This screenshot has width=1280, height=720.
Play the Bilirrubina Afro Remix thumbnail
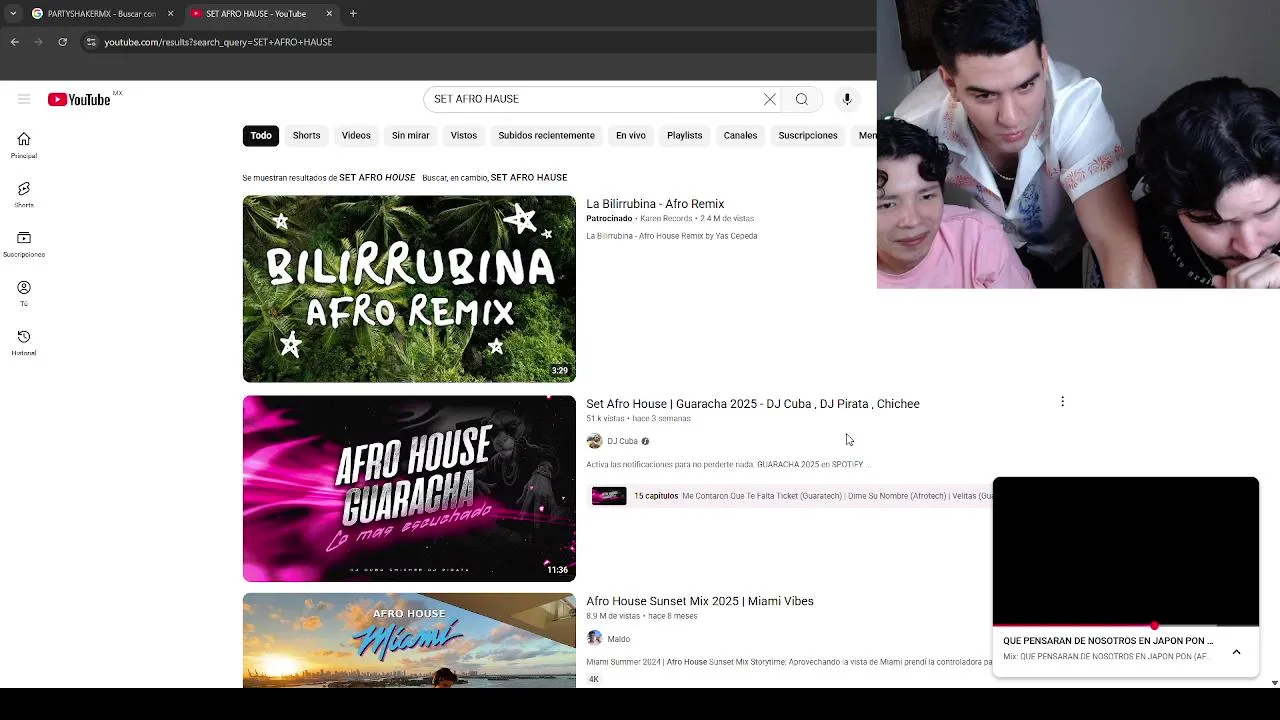(x=409, y=289)
